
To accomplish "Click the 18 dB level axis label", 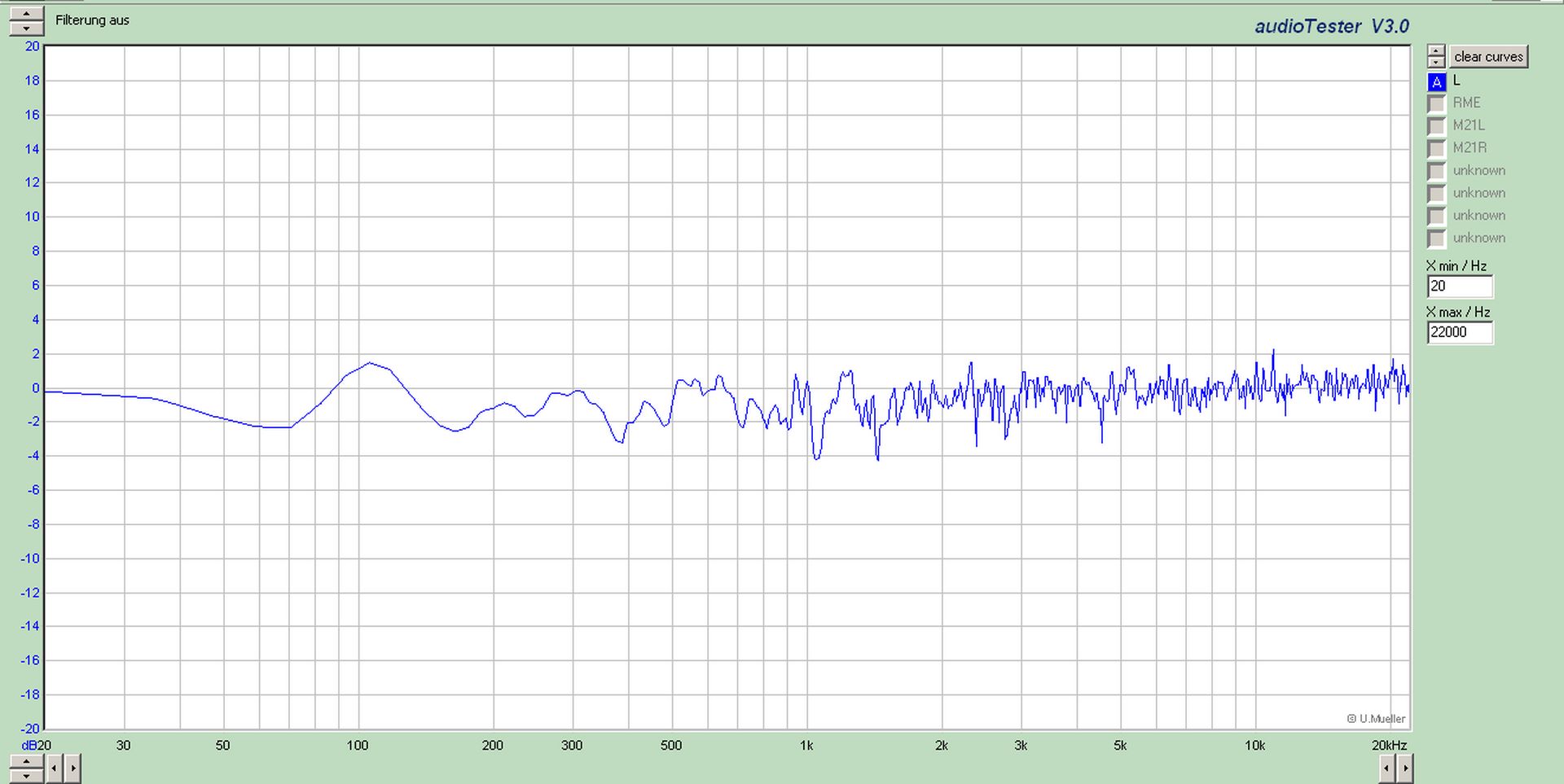I will 32,81.
